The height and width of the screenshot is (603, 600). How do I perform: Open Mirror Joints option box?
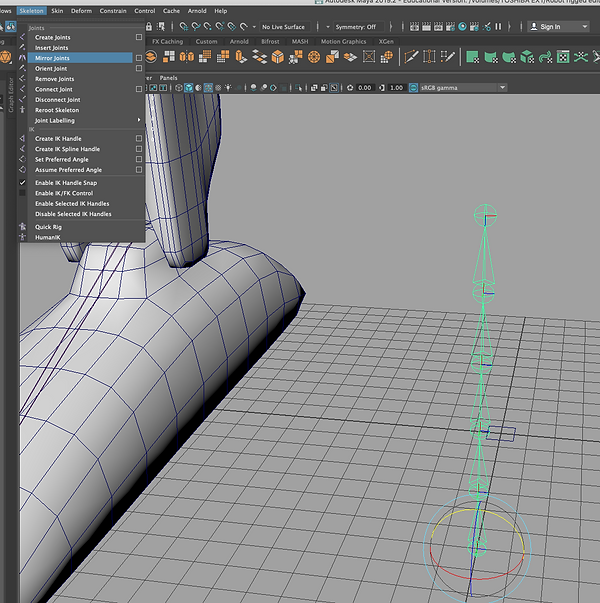pyautogui.click(x=139, y=58)
